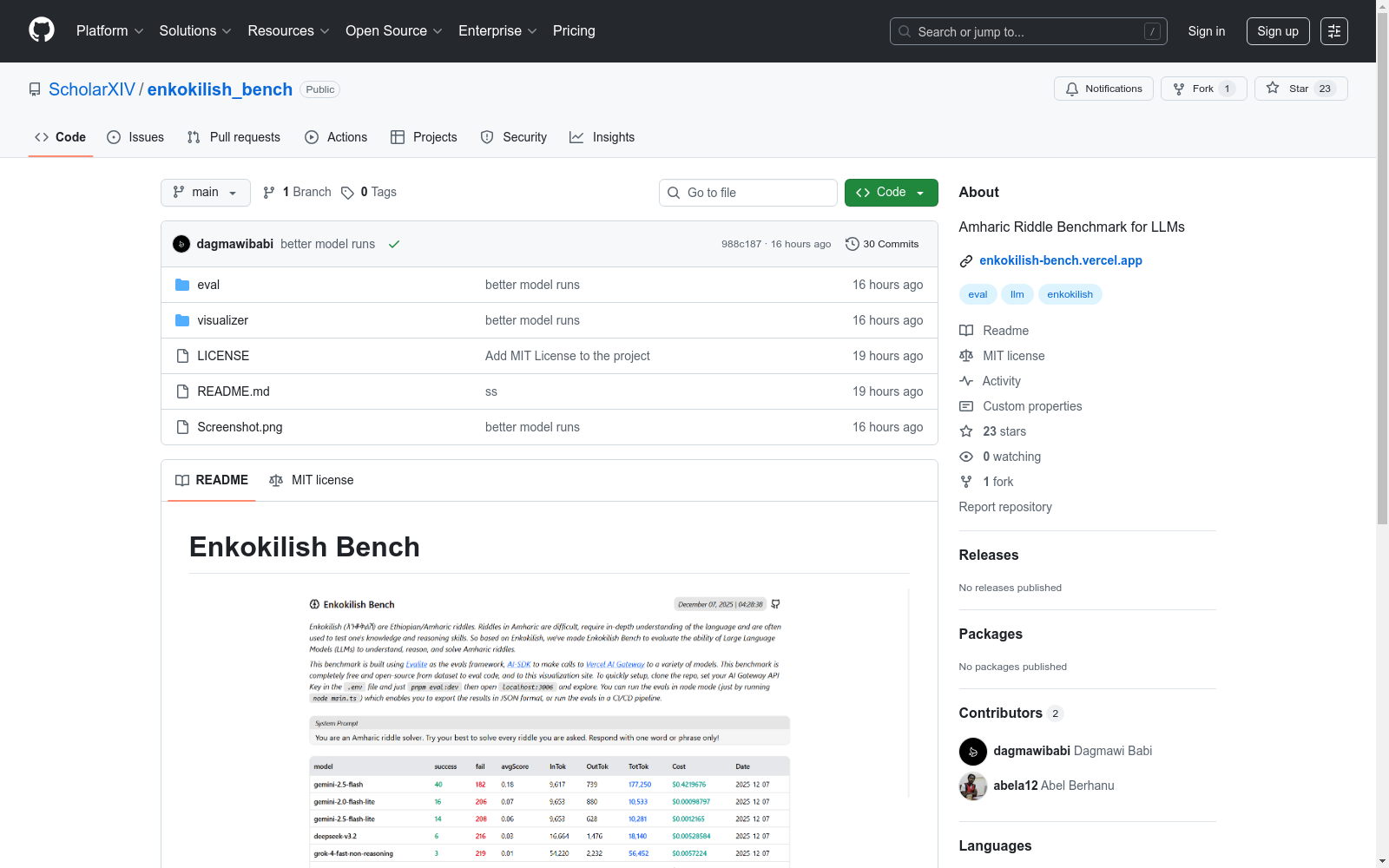Click the repository icon beside ScholarXIV
The image size is (1389, 868).
(35, 89)
